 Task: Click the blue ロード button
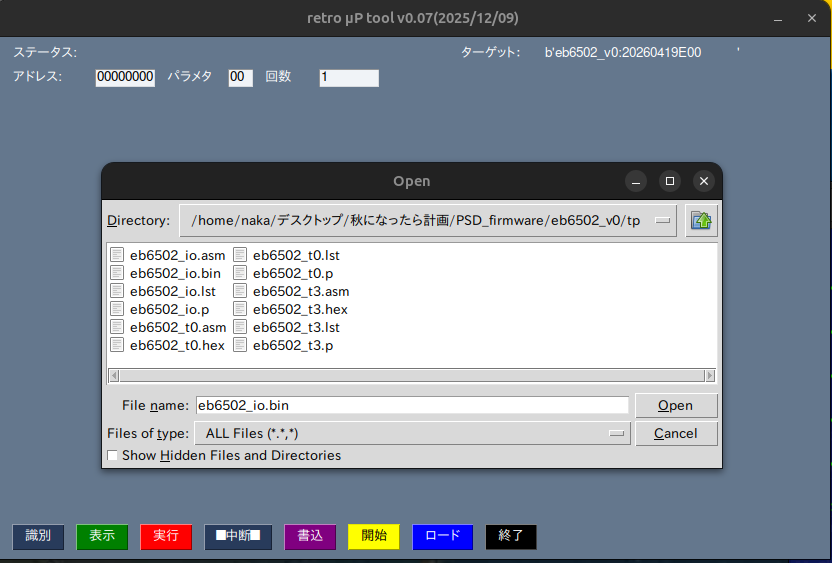tap(443, 537)
